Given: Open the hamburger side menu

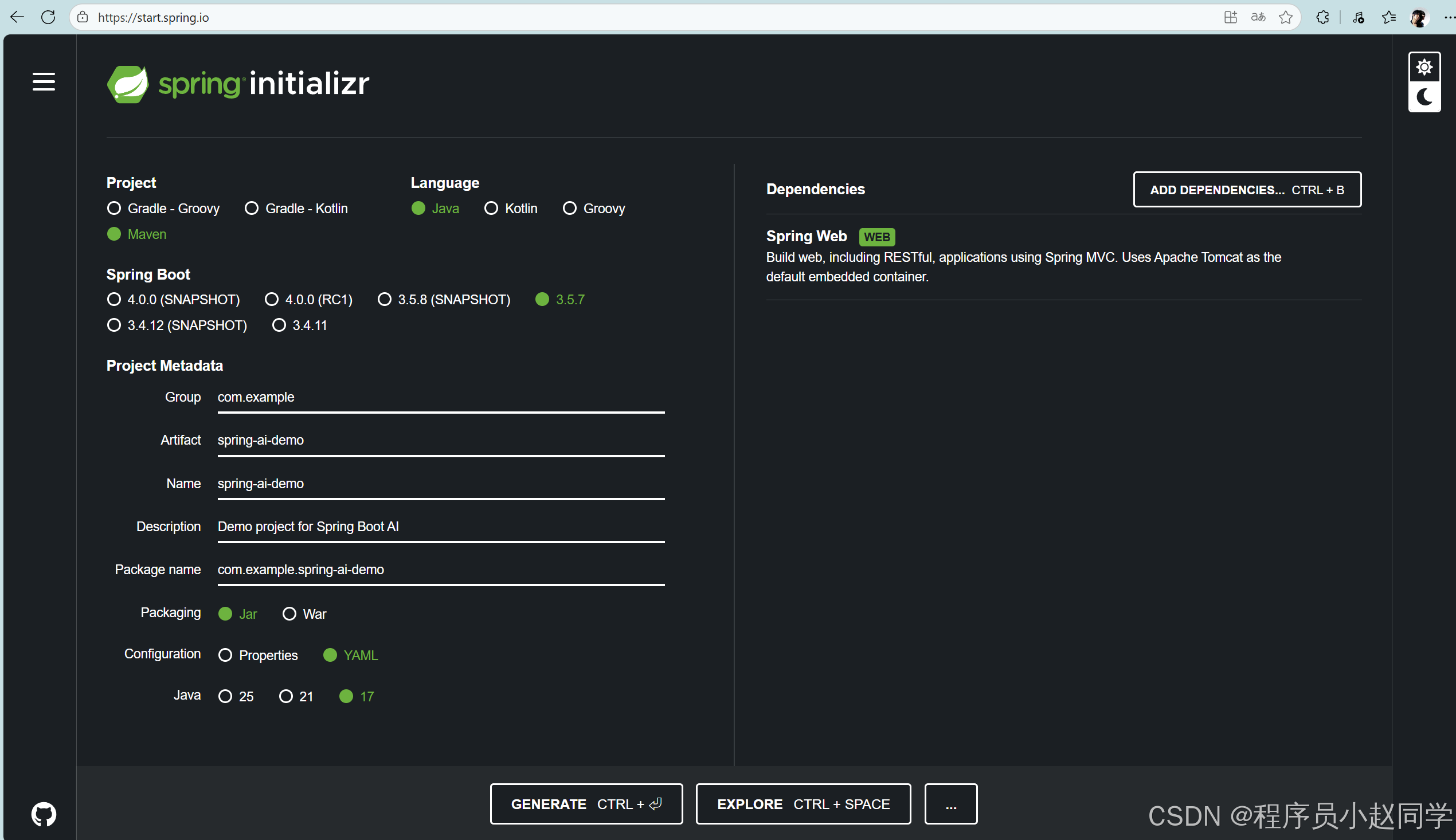Looking at the screenshot, I should (x=44, y=82).
